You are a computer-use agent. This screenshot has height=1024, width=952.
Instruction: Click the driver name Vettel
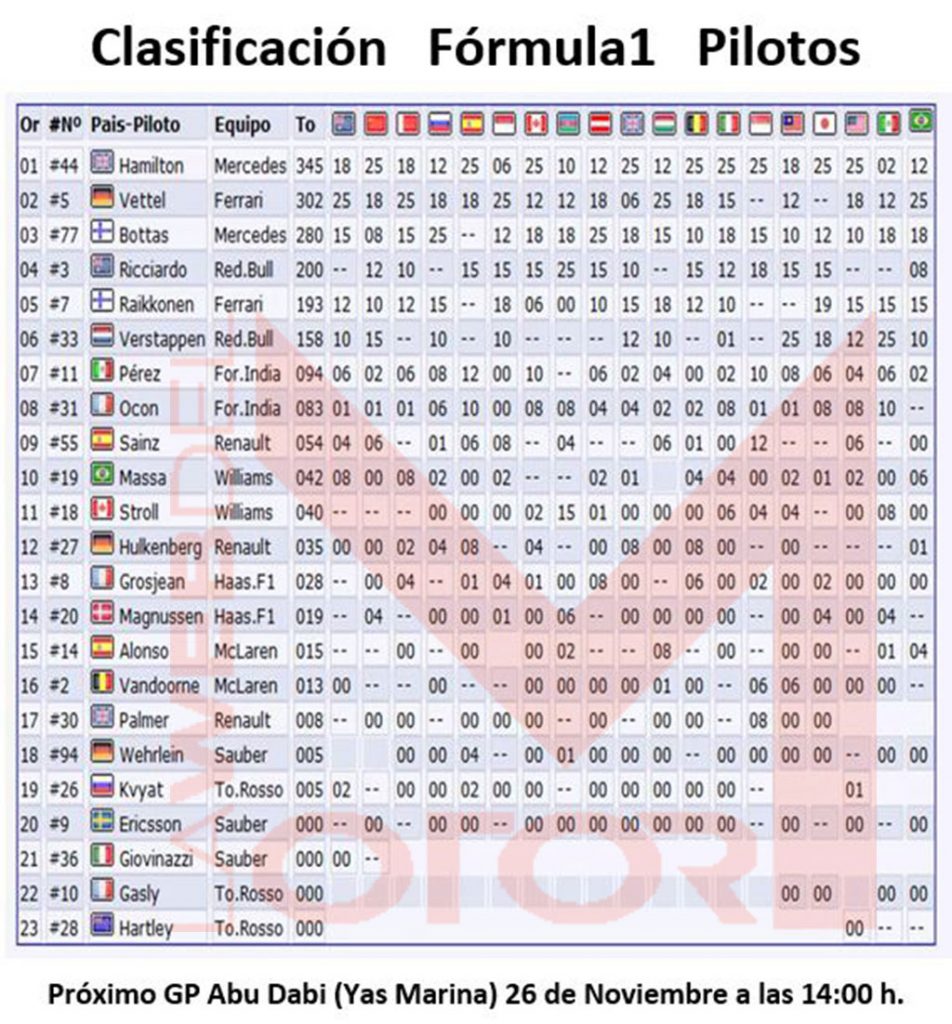click(x=142, y=200)
